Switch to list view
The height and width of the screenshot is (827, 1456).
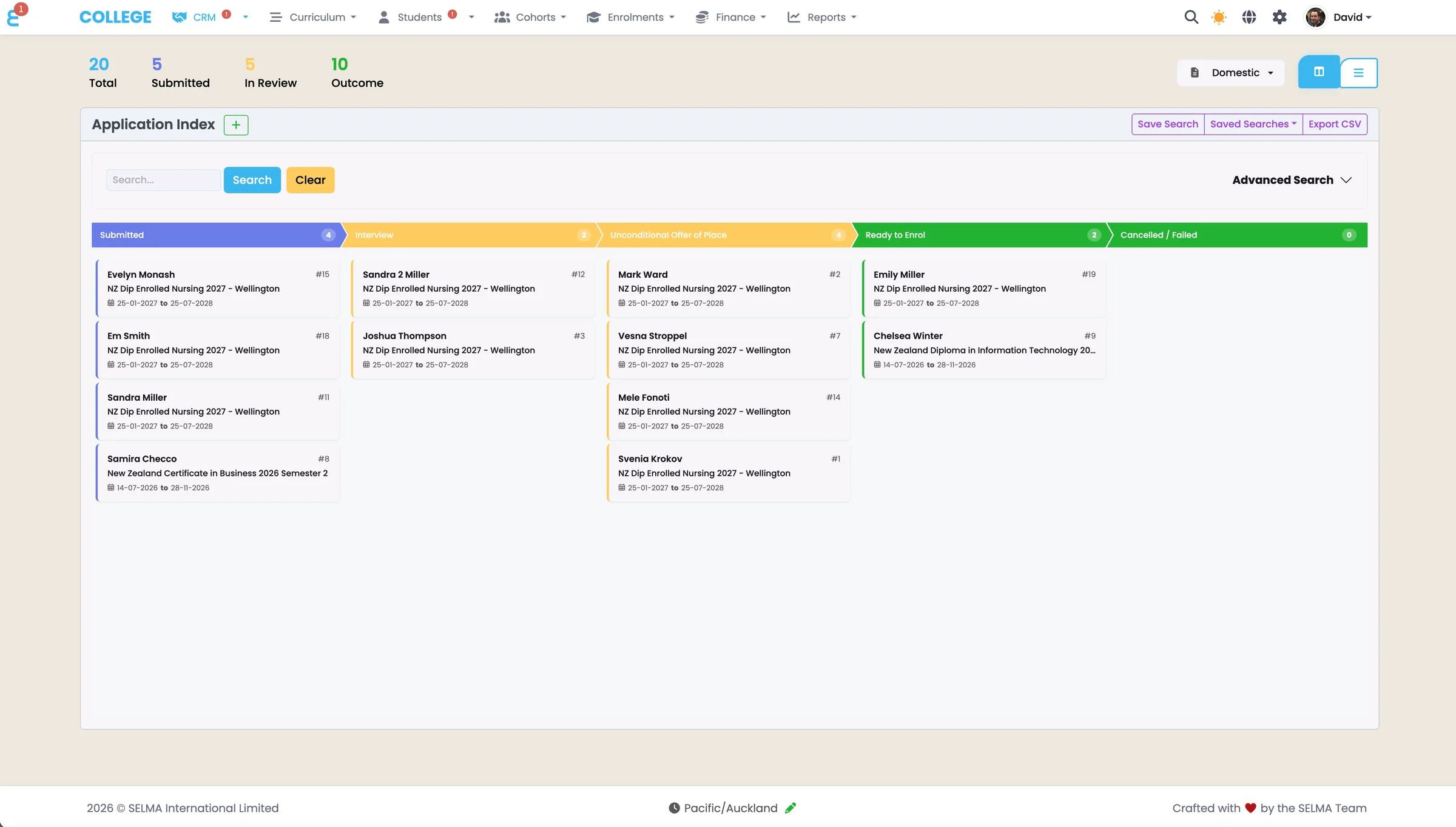pos(1358,73)
